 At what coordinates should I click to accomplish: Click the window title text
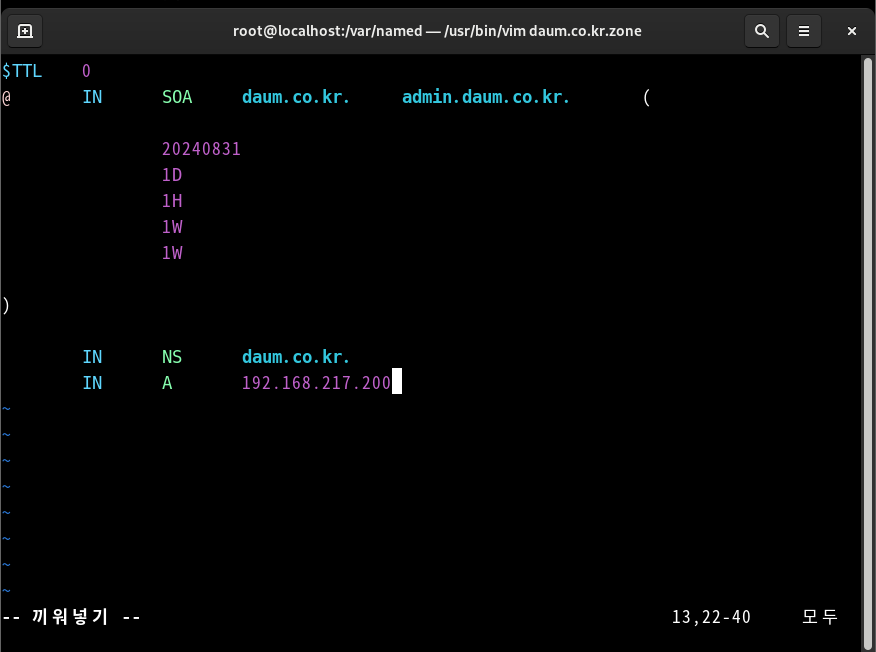point(437,31)
